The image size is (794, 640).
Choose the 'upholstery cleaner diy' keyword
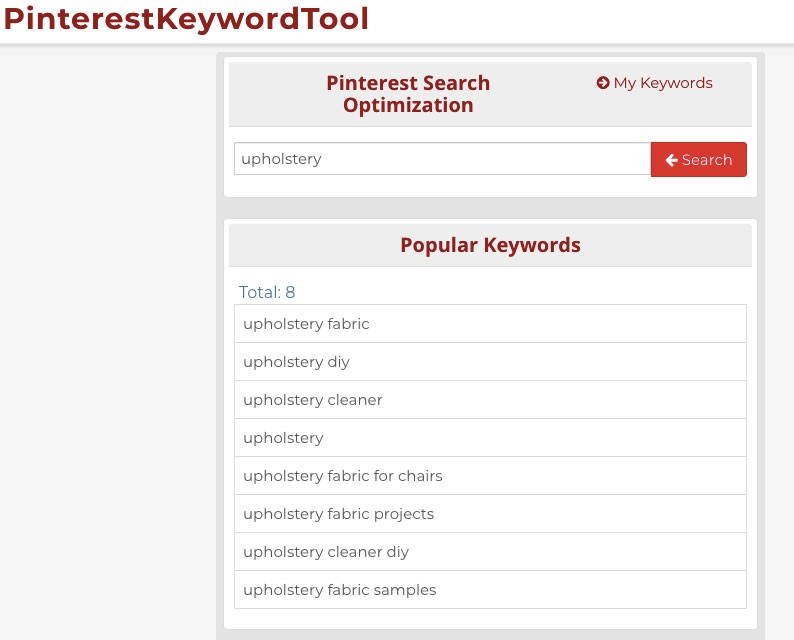click(x=326, y=552)
